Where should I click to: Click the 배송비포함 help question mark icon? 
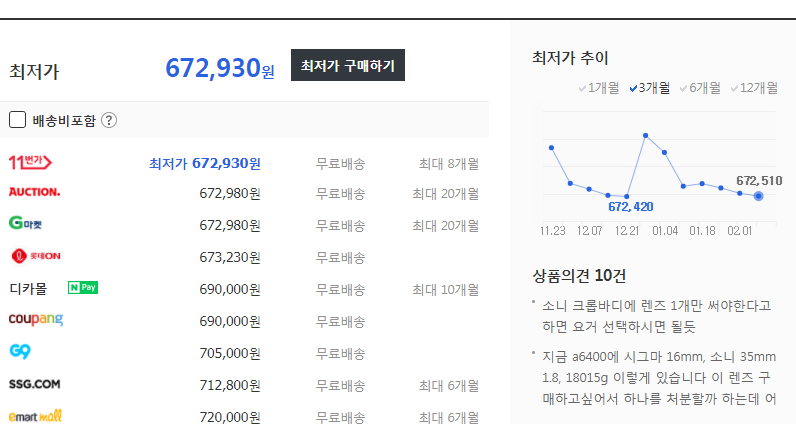tap(109, 120)
